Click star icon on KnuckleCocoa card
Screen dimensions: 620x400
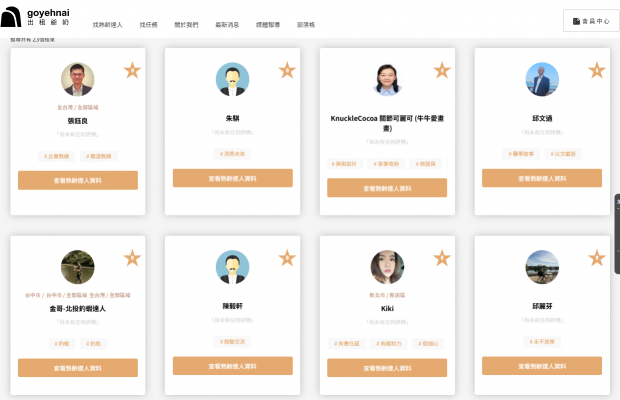point(442,70)
